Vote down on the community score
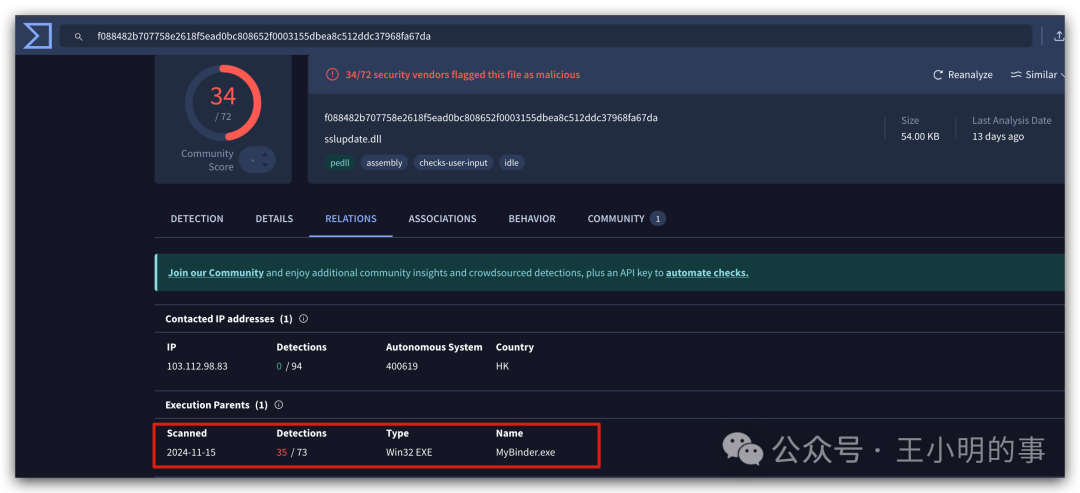 [x=266, y=166]
